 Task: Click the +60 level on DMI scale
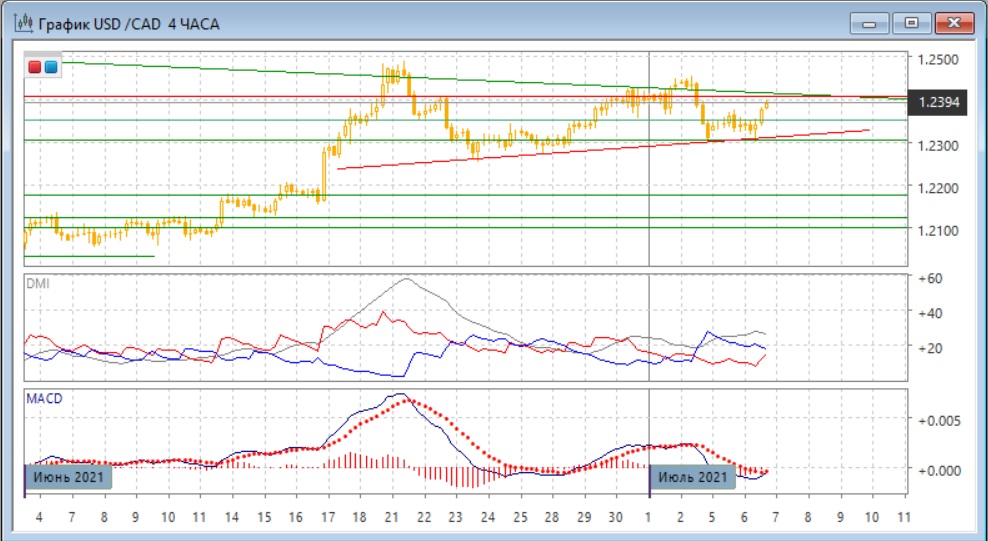coord(930,277)
